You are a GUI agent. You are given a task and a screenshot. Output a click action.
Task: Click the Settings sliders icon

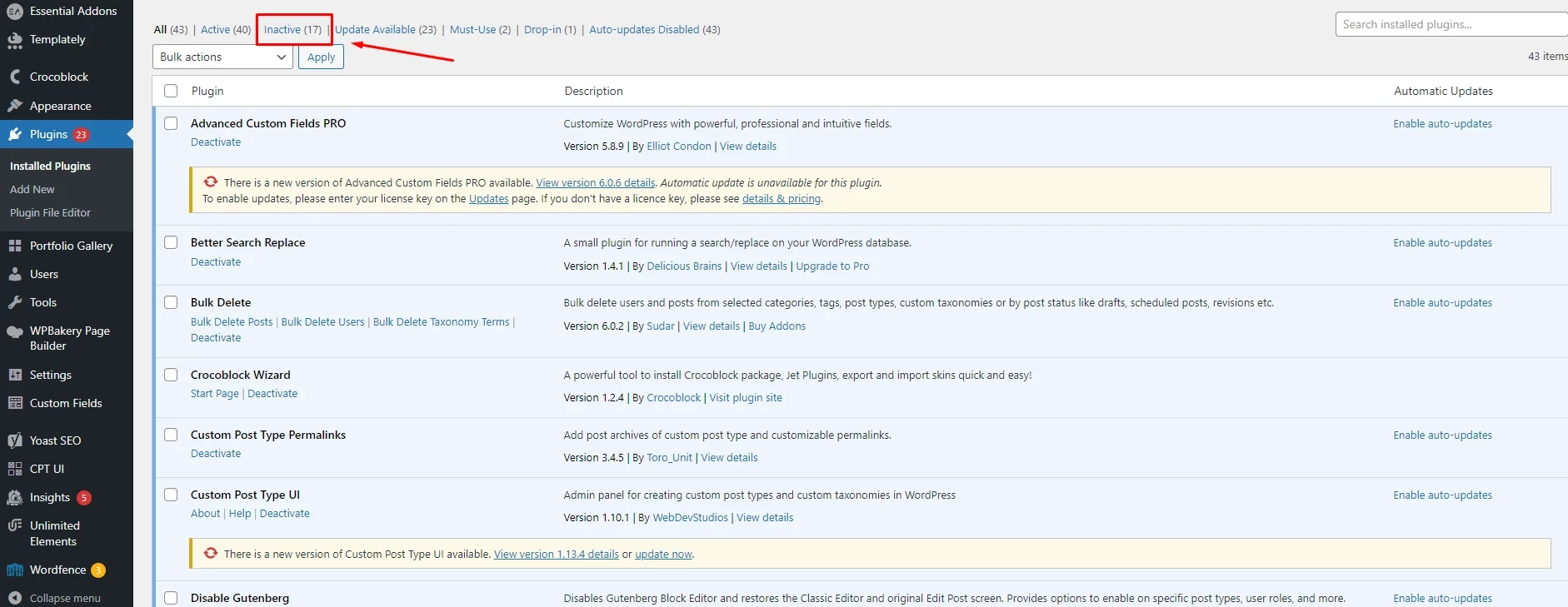tap(15, 375)
